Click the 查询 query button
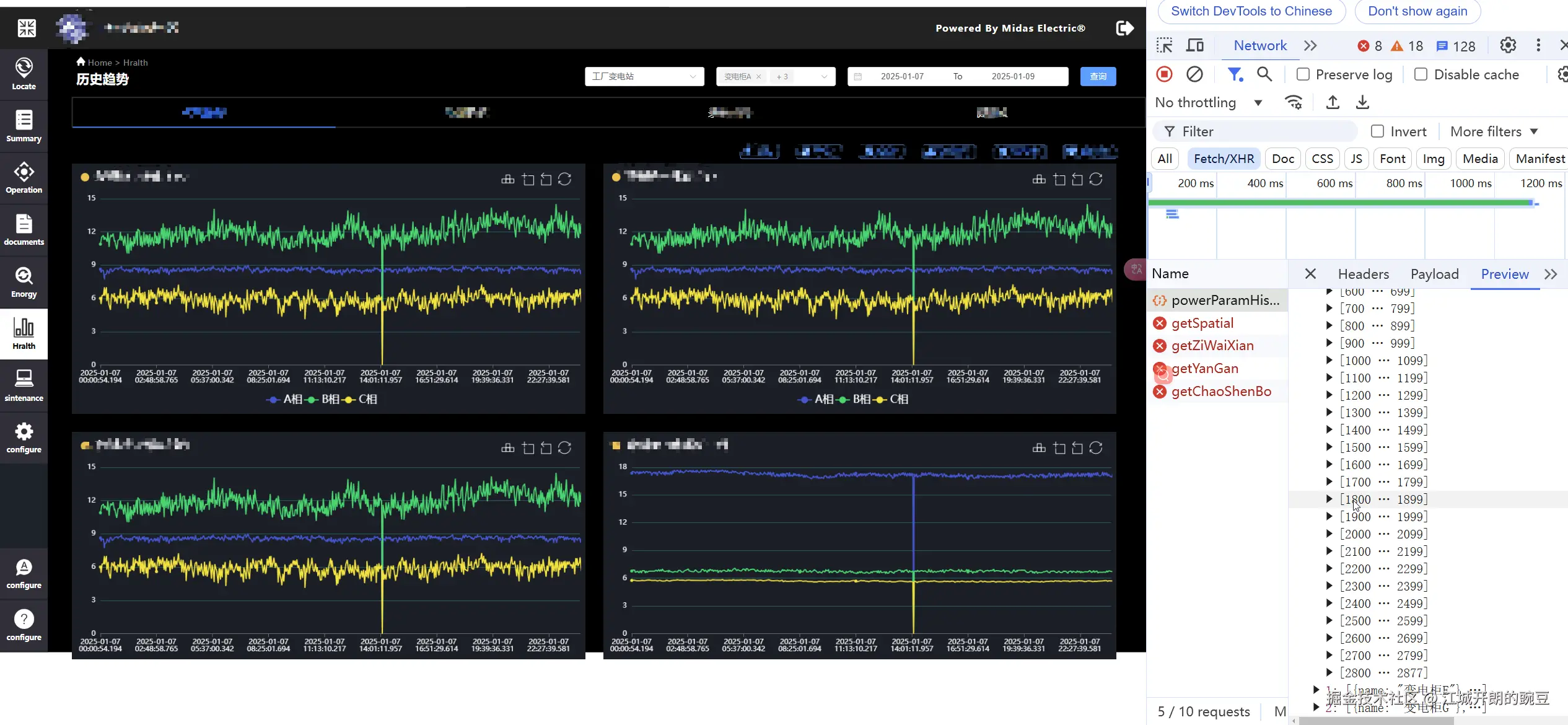 (x=1098, y=76)
